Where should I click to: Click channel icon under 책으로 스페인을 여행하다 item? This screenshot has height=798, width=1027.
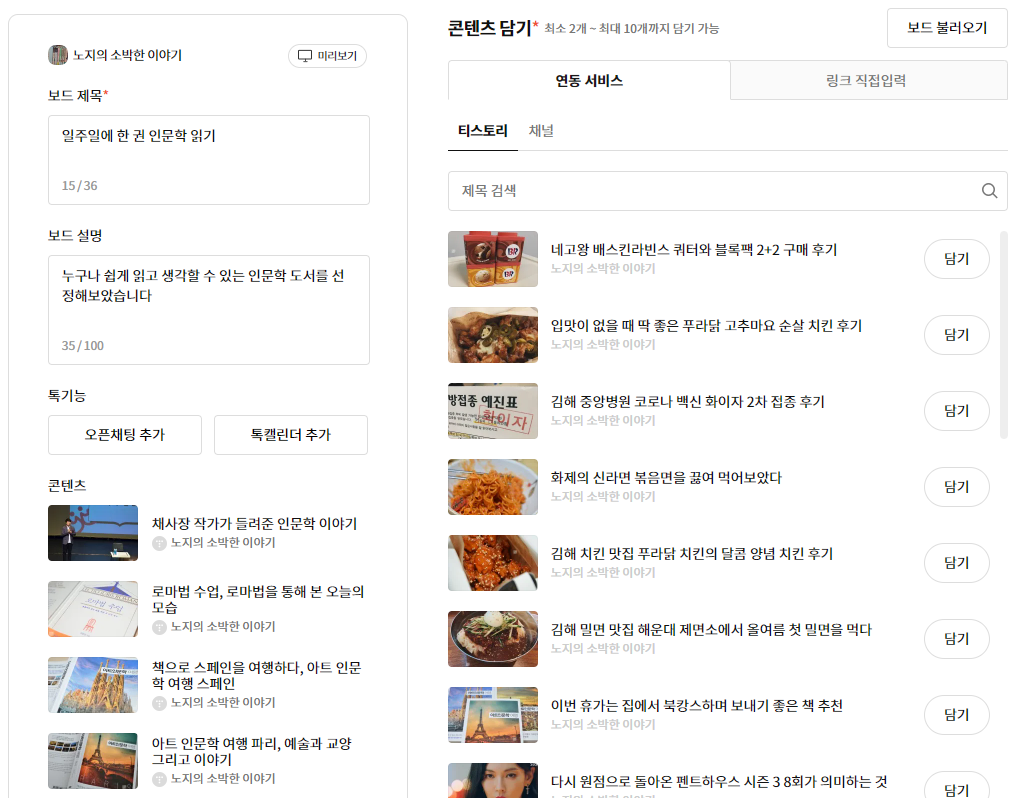point(159,703)
